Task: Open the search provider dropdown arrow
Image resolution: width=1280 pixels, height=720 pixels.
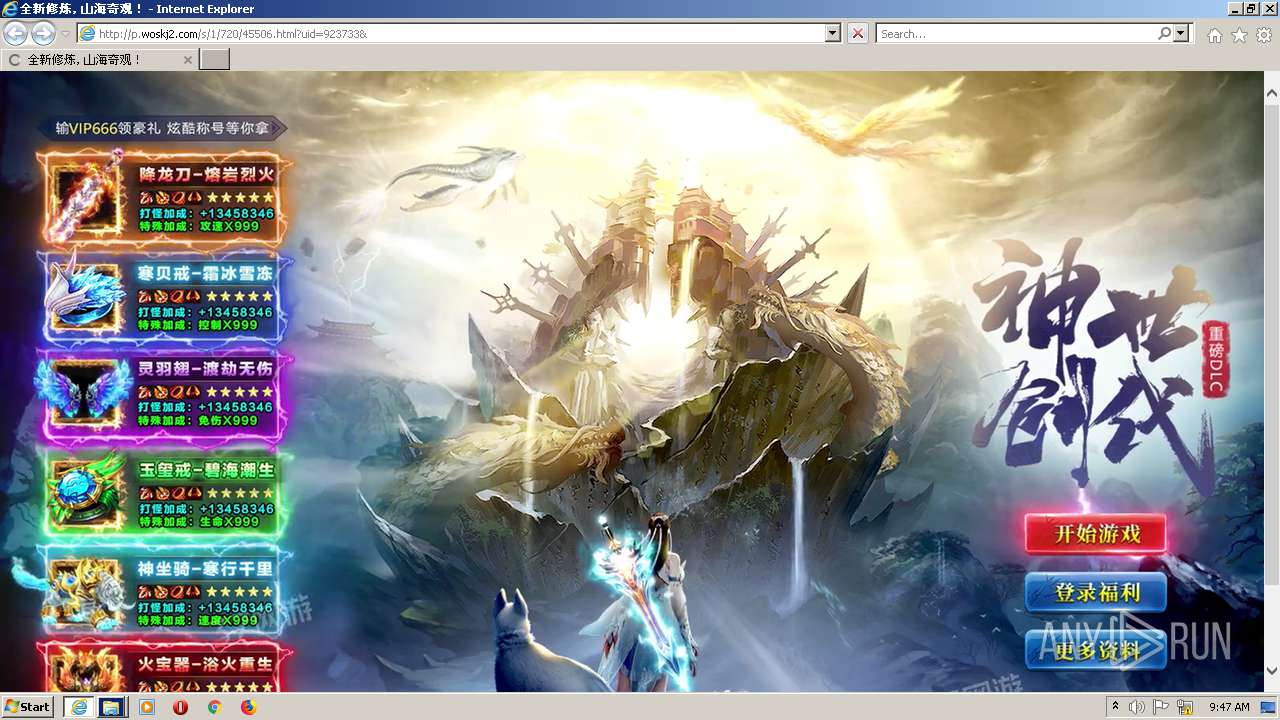Action: click(x=1182, y=34)
